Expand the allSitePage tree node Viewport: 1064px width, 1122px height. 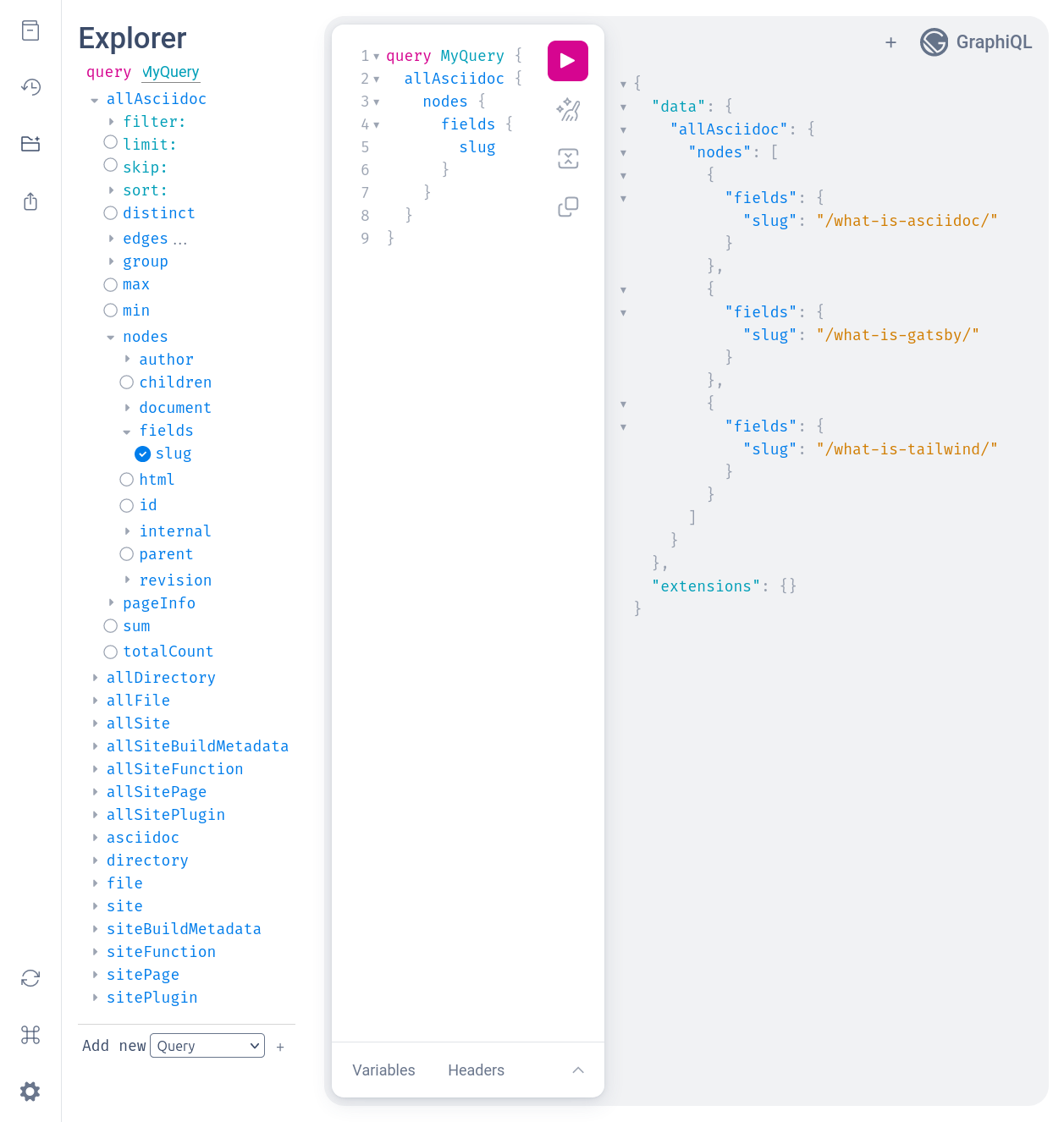click(x=96, y=792)
